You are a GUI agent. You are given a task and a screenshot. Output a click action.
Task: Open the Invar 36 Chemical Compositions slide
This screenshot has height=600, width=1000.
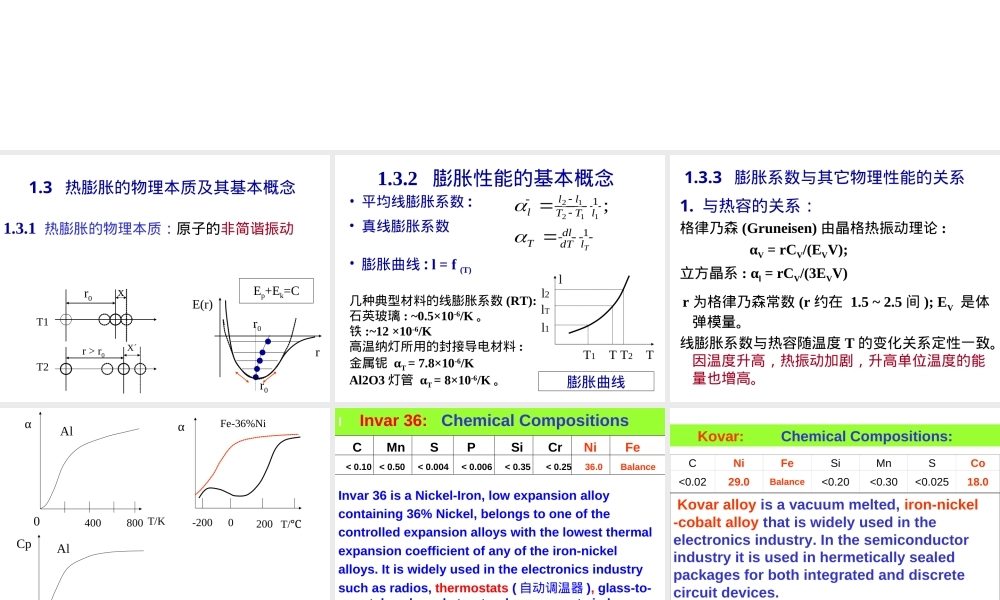(x=499, y=504)
